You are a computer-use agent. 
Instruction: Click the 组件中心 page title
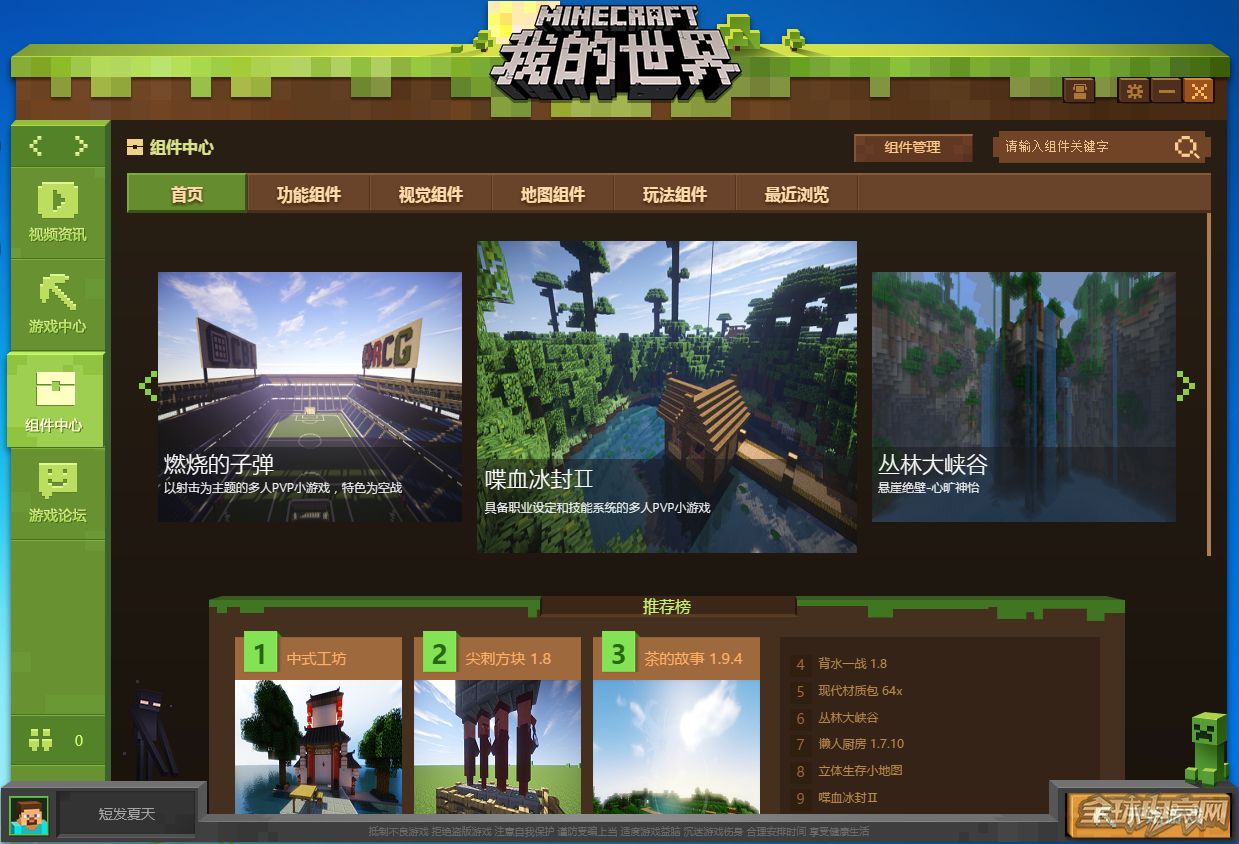click(x=182, y=147)
